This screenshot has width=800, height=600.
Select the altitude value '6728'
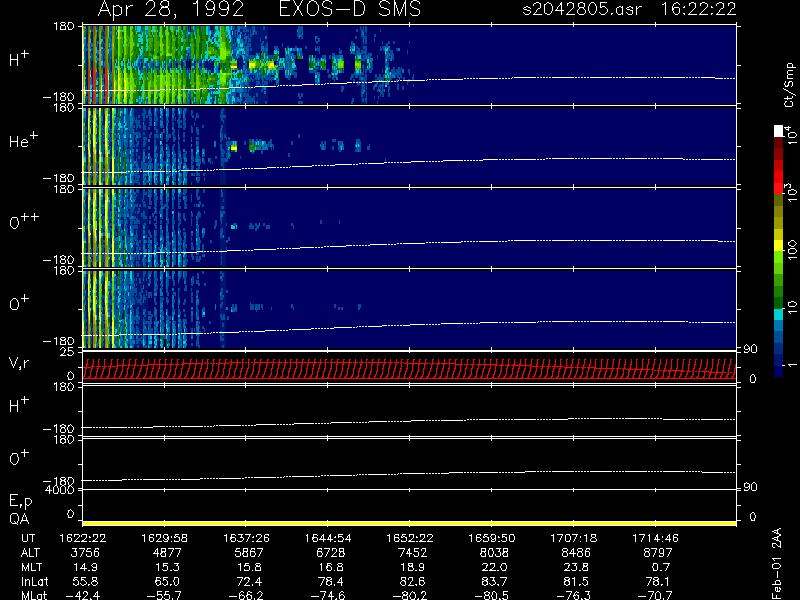click(x=331, y=553)
